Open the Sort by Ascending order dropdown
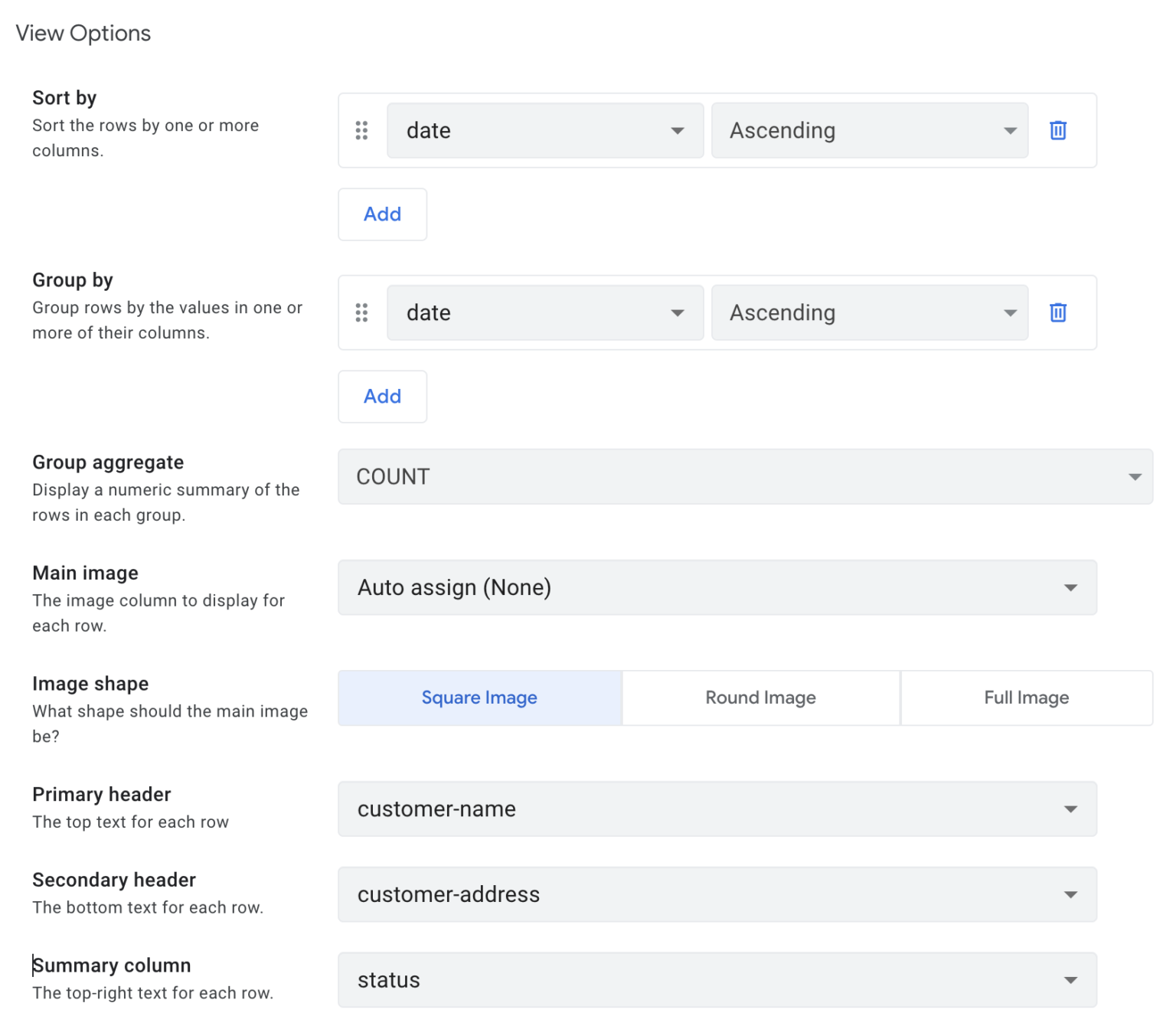Viewport: 1176px width, 1026px height. tap(869, 130)
